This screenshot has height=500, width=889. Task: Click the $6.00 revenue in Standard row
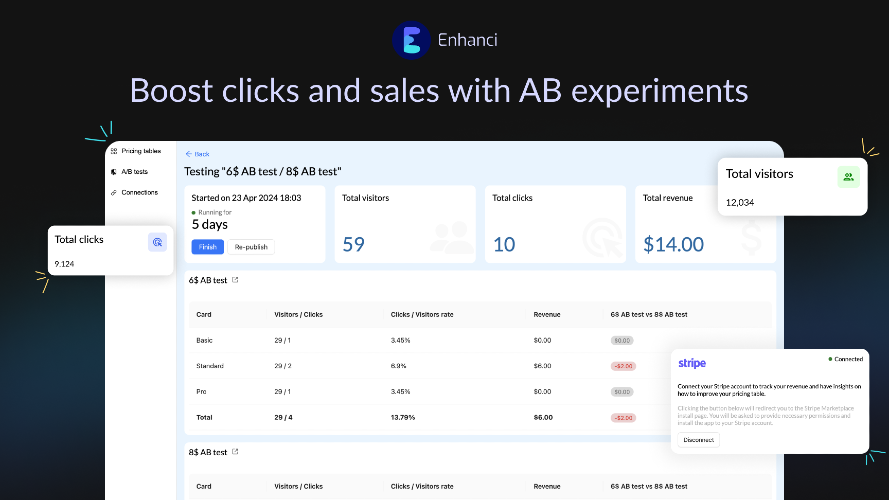pyautogui.click(x=542, y=366)
